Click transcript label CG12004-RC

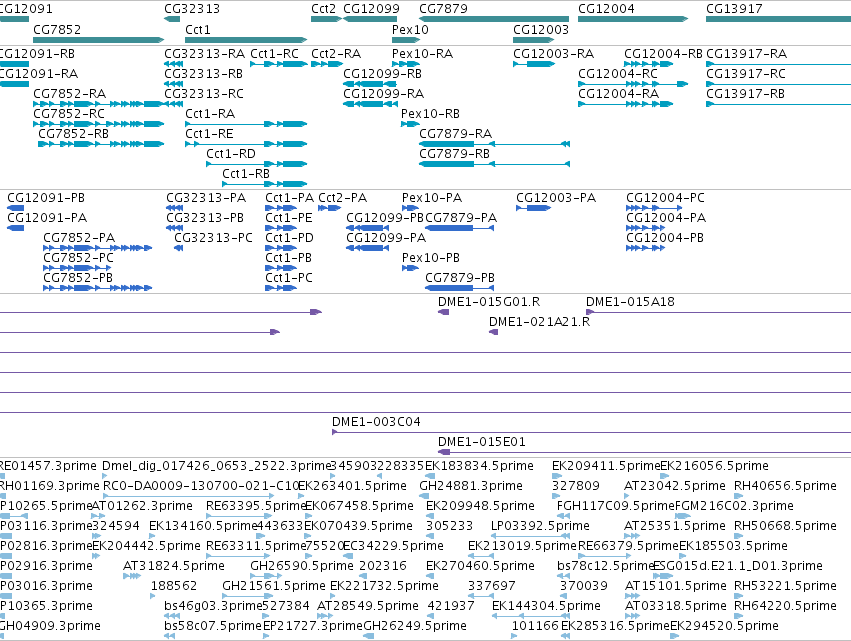pyautogui.click(x=618, y=73)
